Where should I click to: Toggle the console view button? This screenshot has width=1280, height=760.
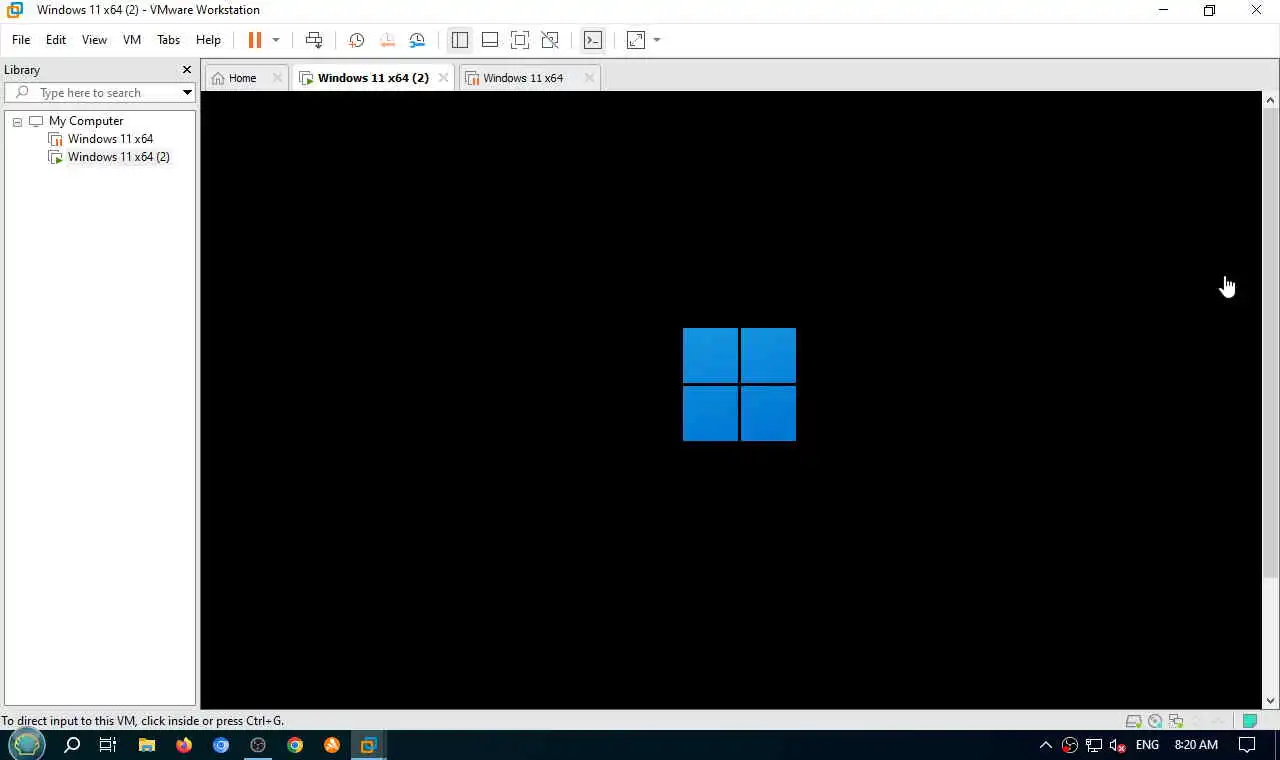[593, 40]
